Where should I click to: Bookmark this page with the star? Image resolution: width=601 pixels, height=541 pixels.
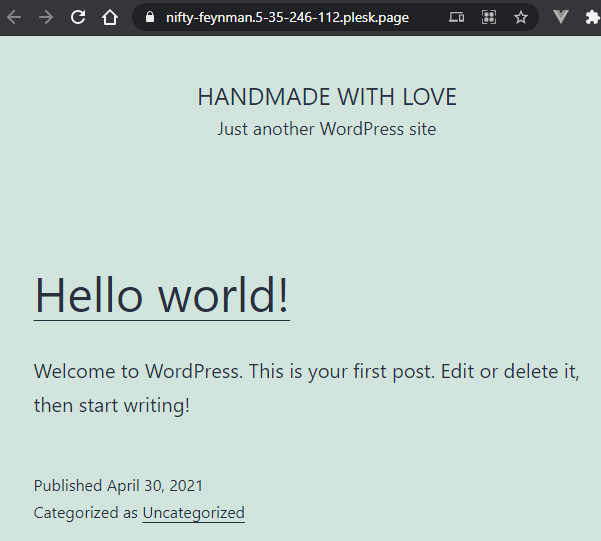click(x=520, y=17)
